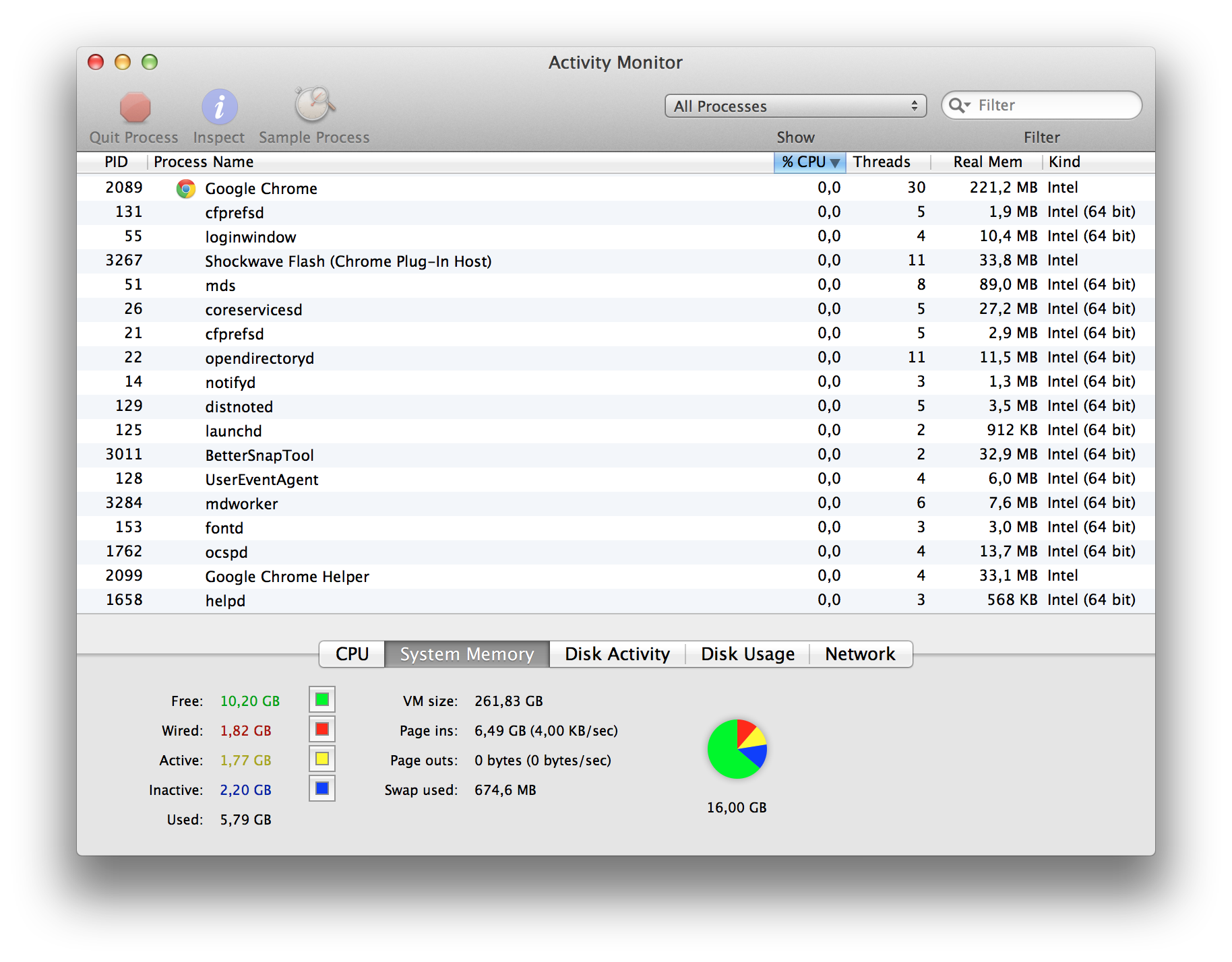Click into the Filter search field

(1042, 105)
